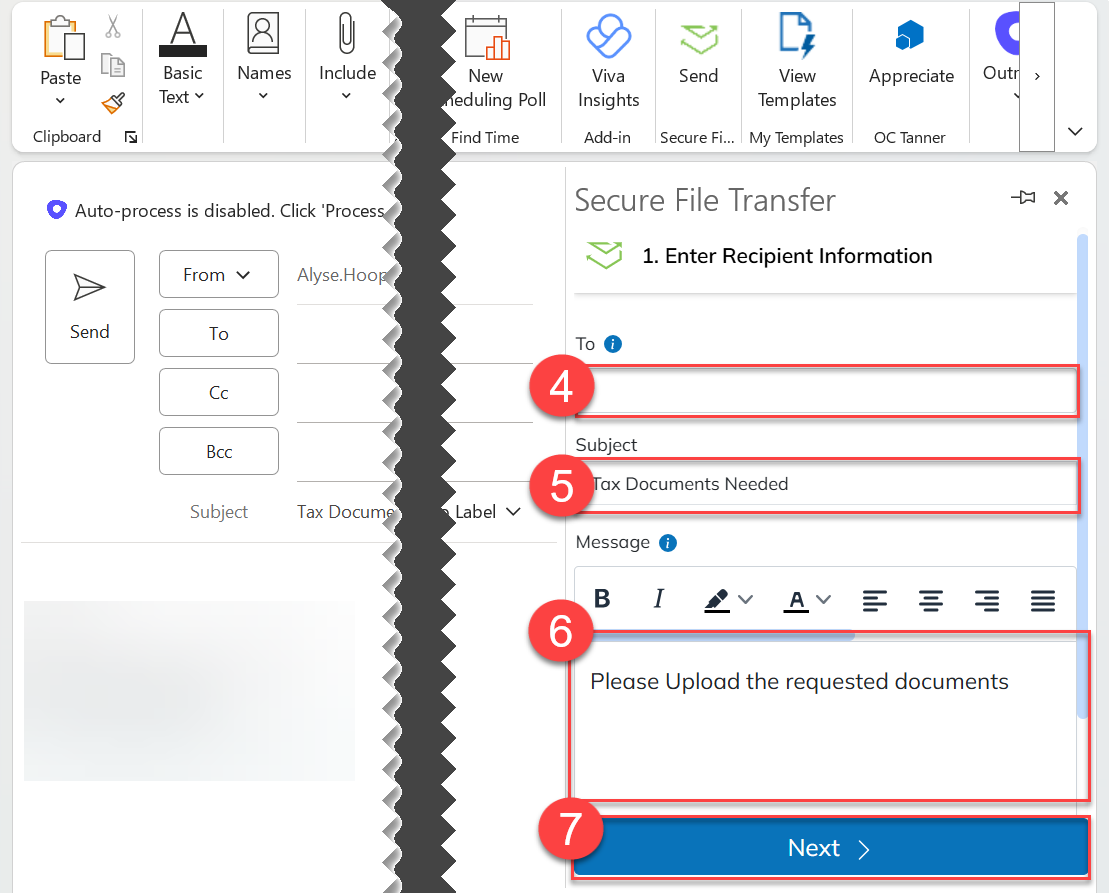
Task: Pin the Secure File Transfer pane
Action: pos(1022,199)
